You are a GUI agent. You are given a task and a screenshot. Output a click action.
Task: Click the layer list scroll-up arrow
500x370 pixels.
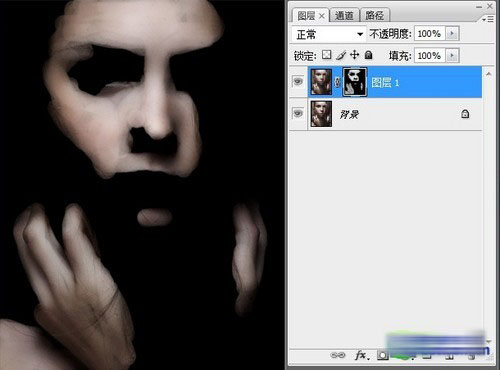488,74
